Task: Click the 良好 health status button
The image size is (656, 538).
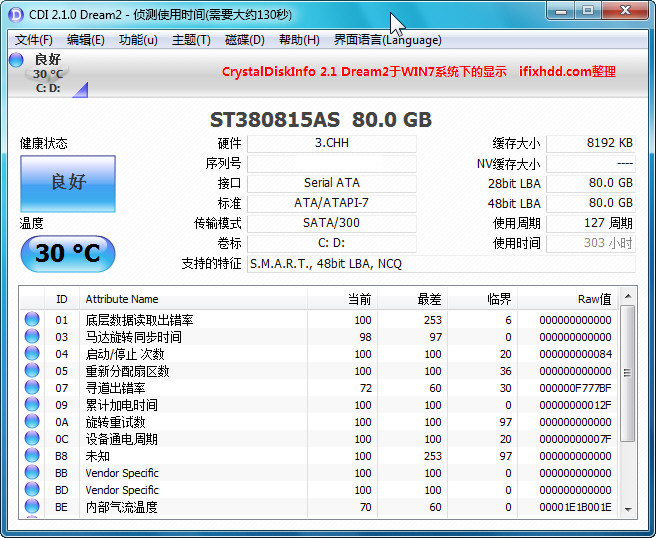Action: pyautogui.click(x=68, y=184)
